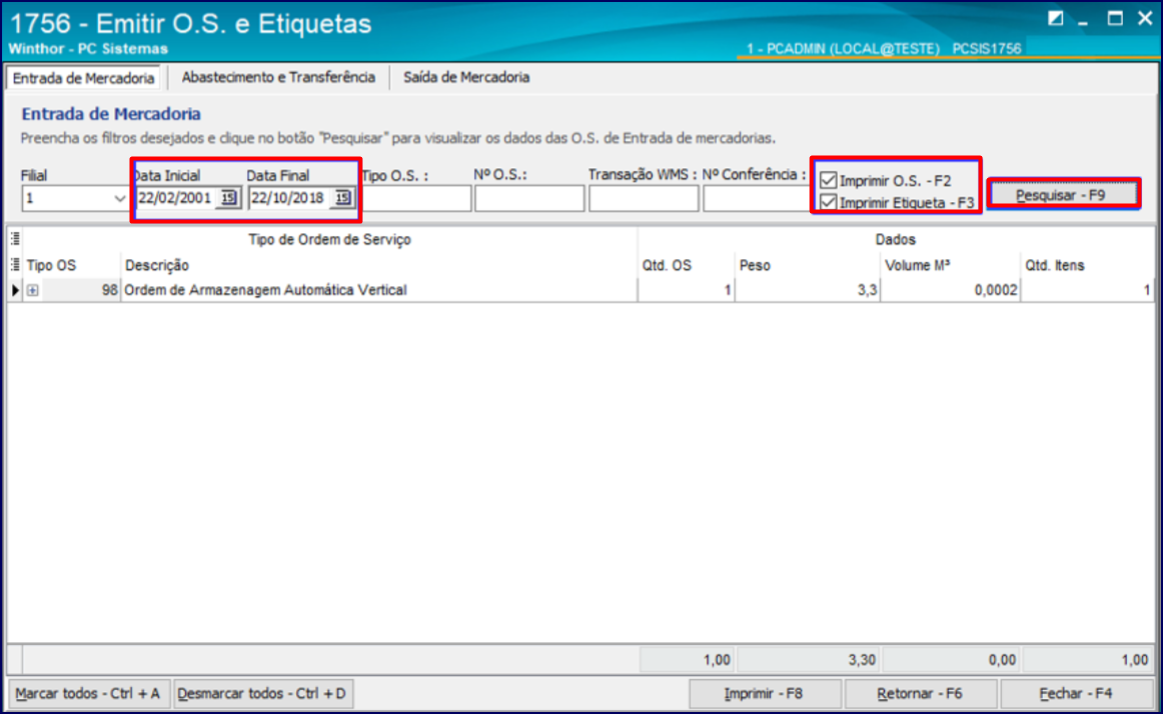Screen dimensions: 1163x714
Task: Focus the Nº O.S. input field
Action: [530, 198]
